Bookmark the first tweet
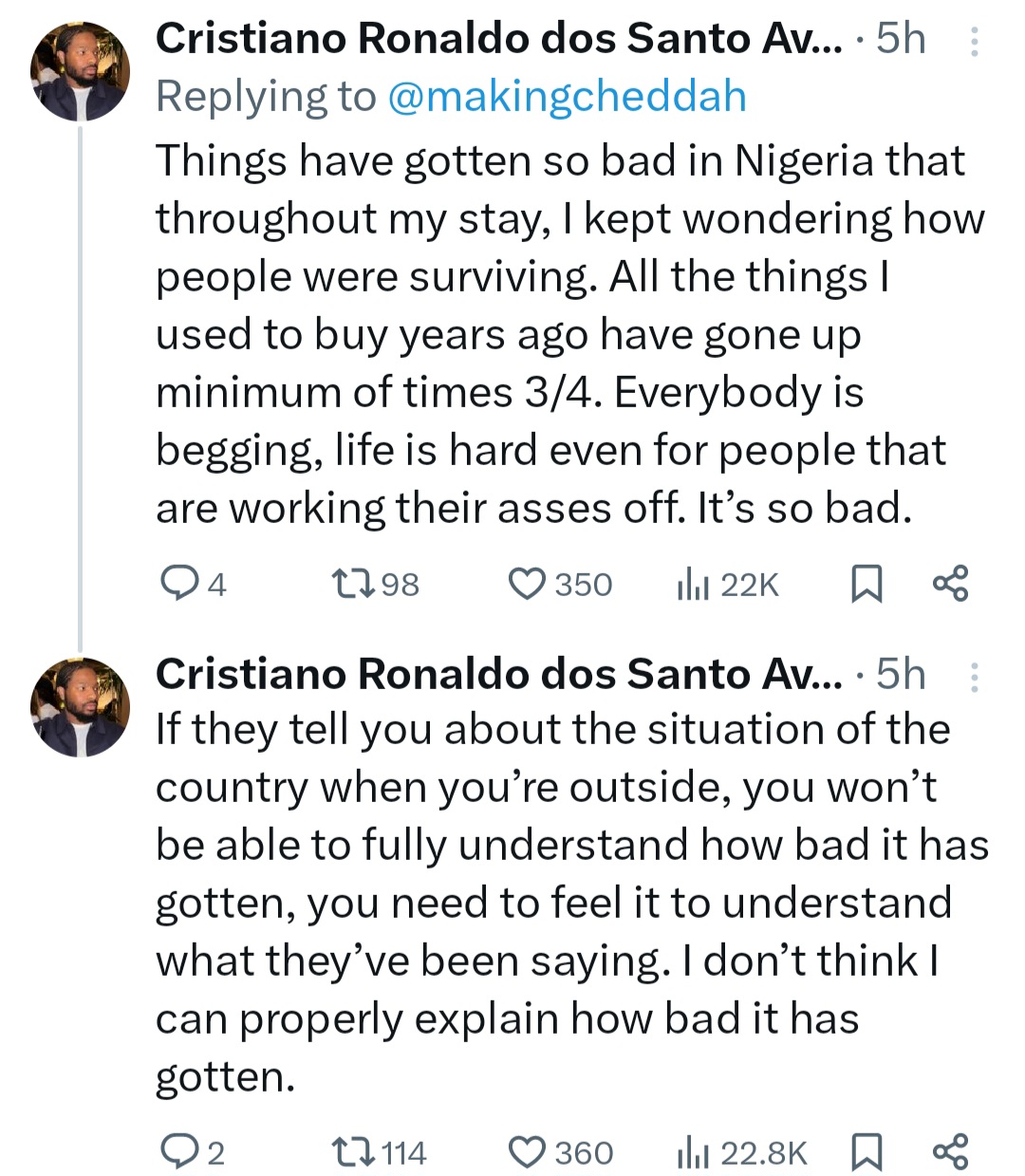1025x1176 pixels. tap(865, 584)
